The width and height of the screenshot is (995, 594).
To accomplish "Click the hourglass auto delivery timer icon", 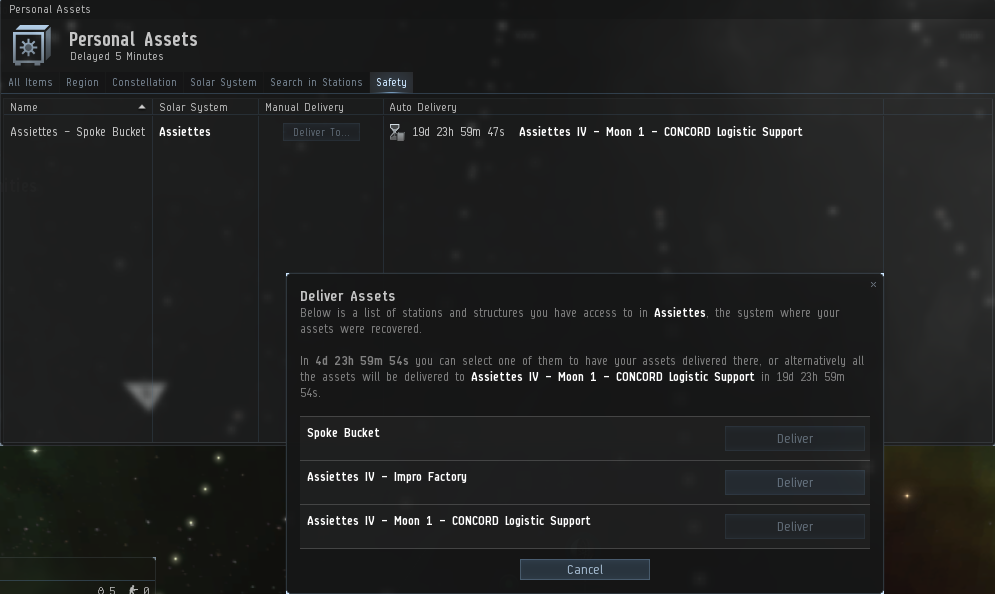I will (x=397, y=132).
